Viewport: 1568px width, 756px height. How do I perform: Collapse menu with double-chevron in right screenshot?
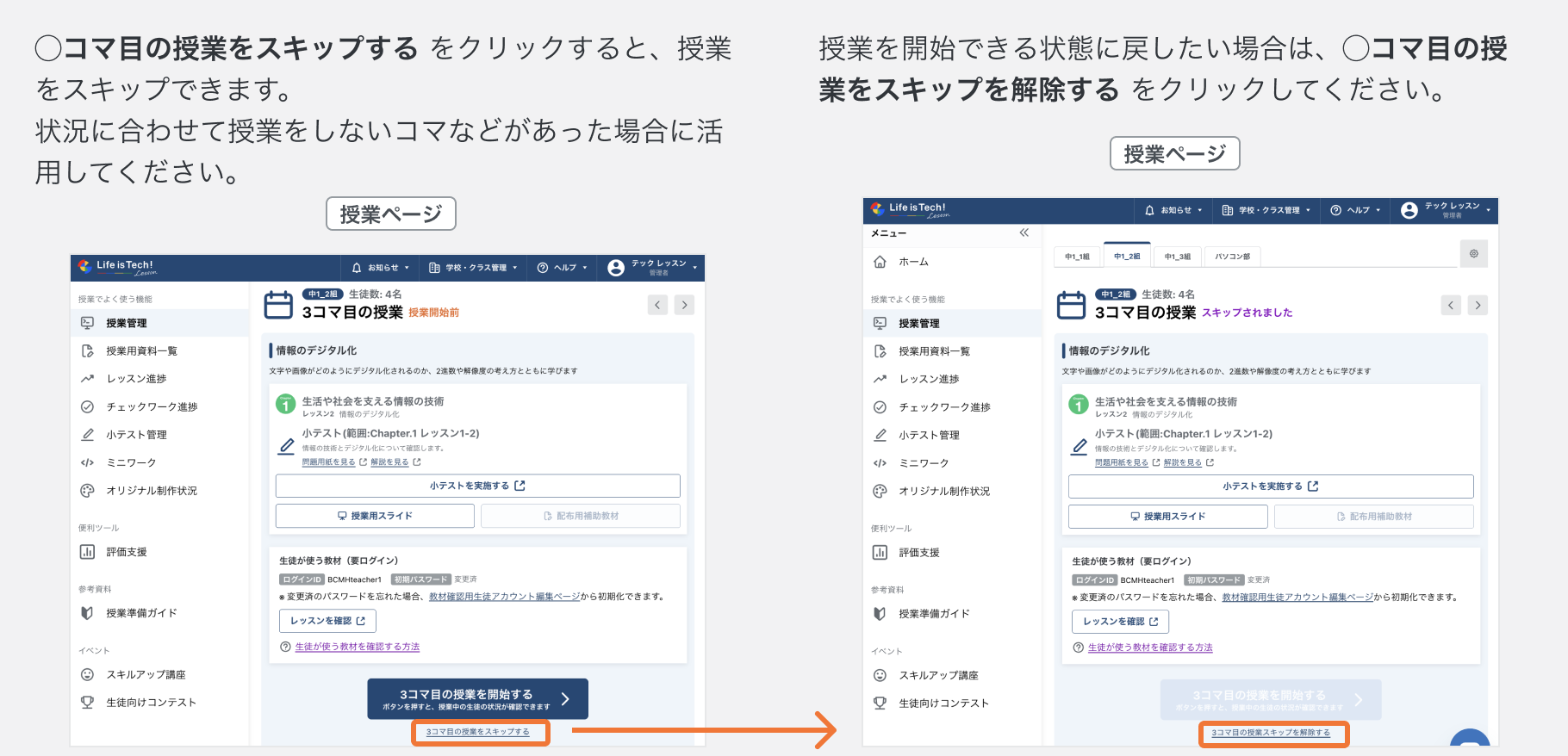tap(1024, 233)
